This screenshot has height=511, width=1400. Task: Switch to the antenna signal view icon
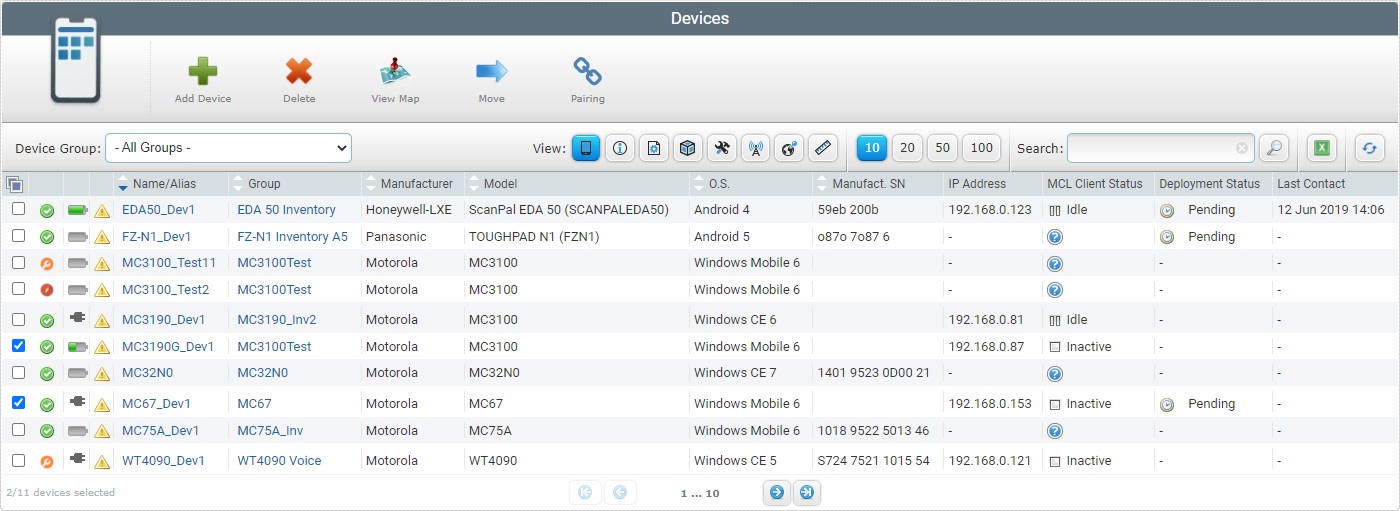coord(756,148)
